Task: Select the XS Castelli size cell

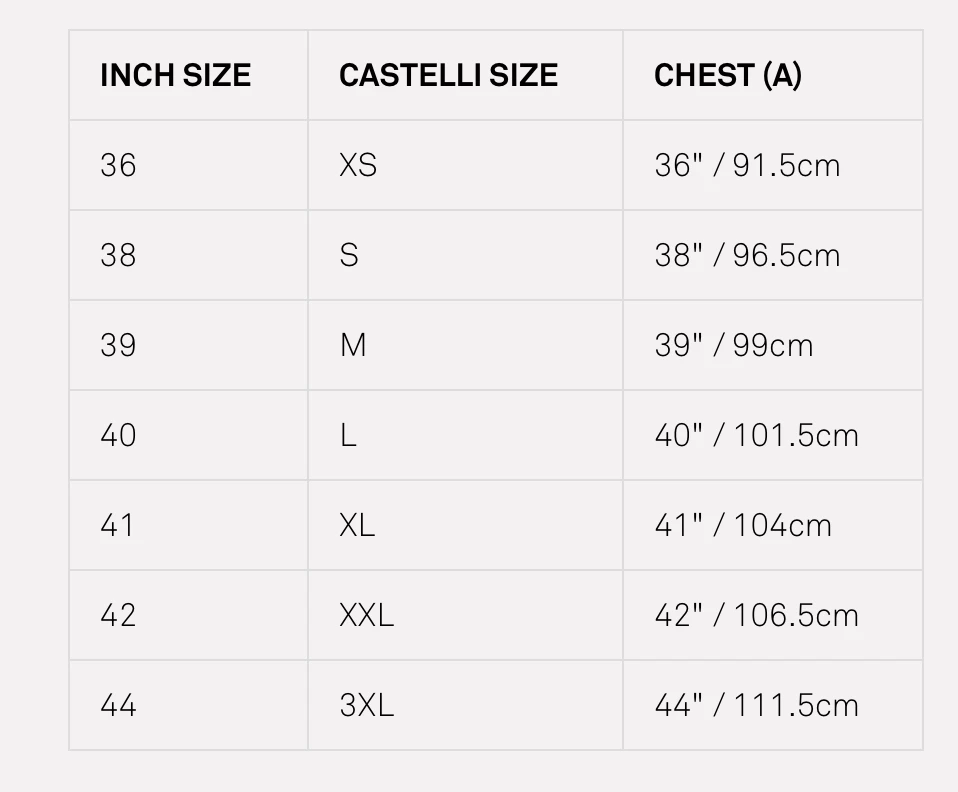Action: pyautogui.click(x=358, y=165)
